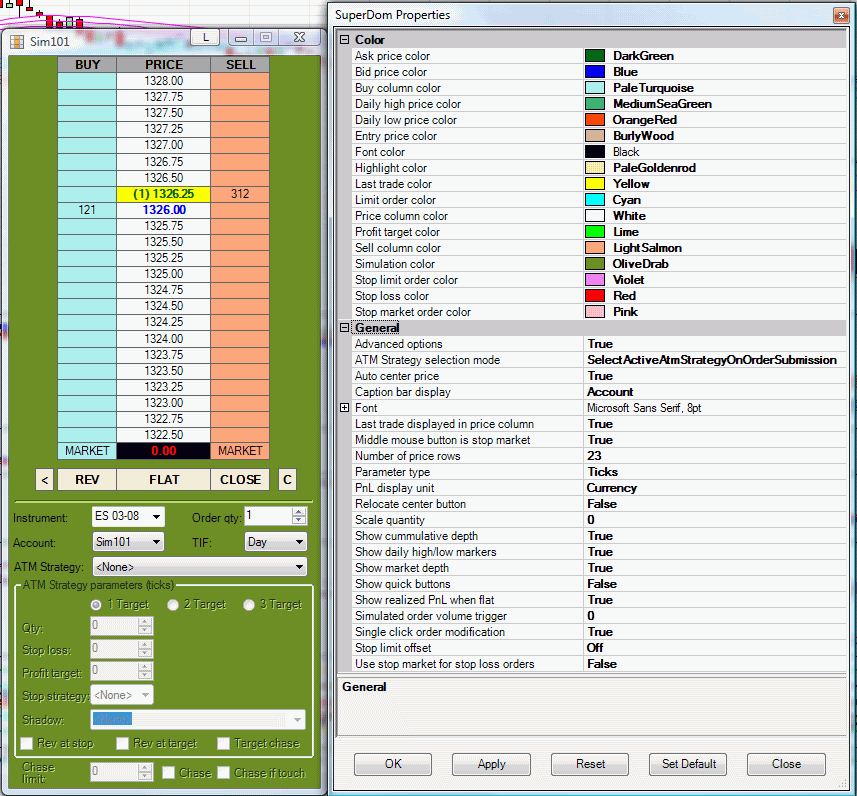Image resolution: width=857 pixels, height=796 pixels.
Task: Click the buy depth cell 121
Action: click(x=87, y=209)
